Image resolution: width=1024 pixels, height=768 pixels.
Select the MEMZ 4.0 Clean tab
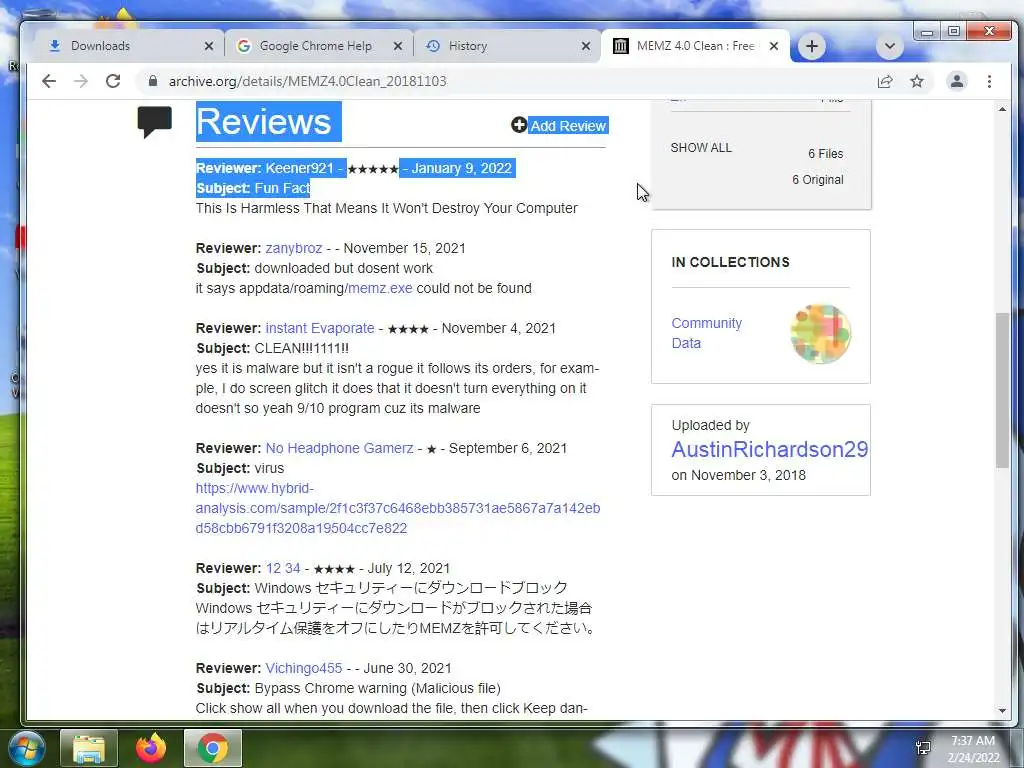pos(696,46)
